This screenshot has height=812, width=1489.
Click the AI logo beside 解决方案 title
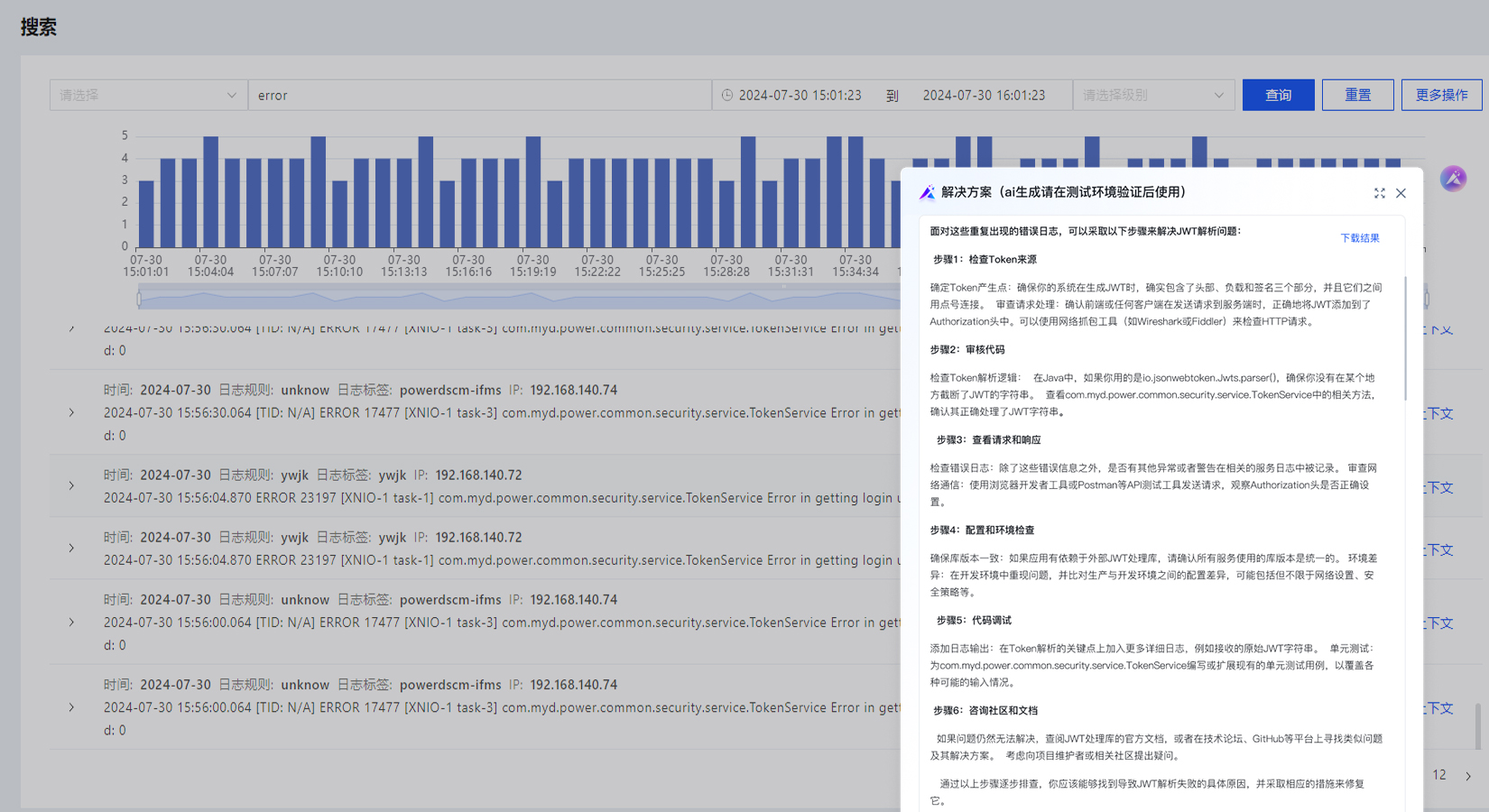pyautogui.click(x=927, y=192)
